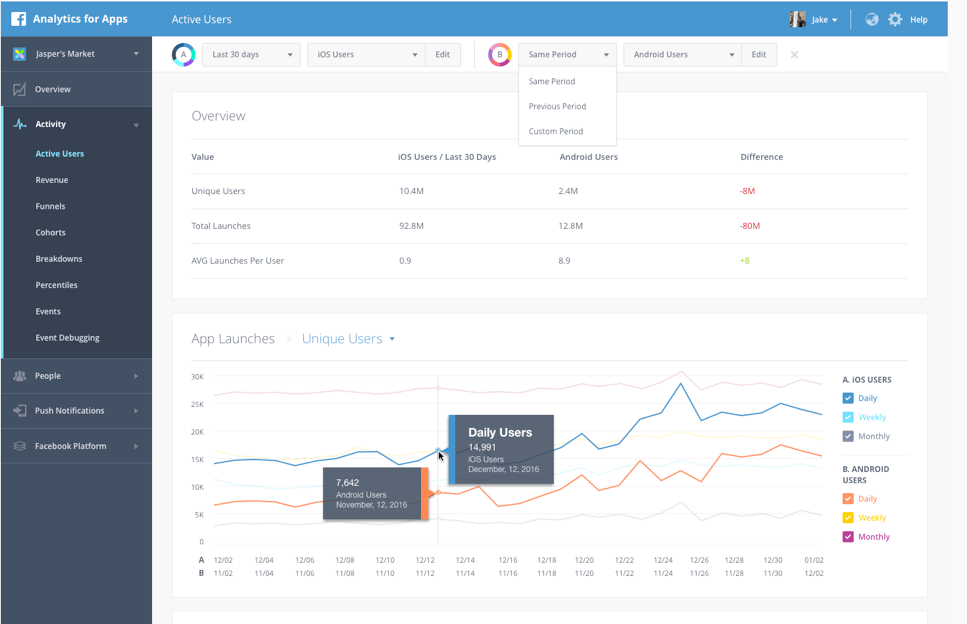Click the Push Notifications icon

tap(20, 411)
